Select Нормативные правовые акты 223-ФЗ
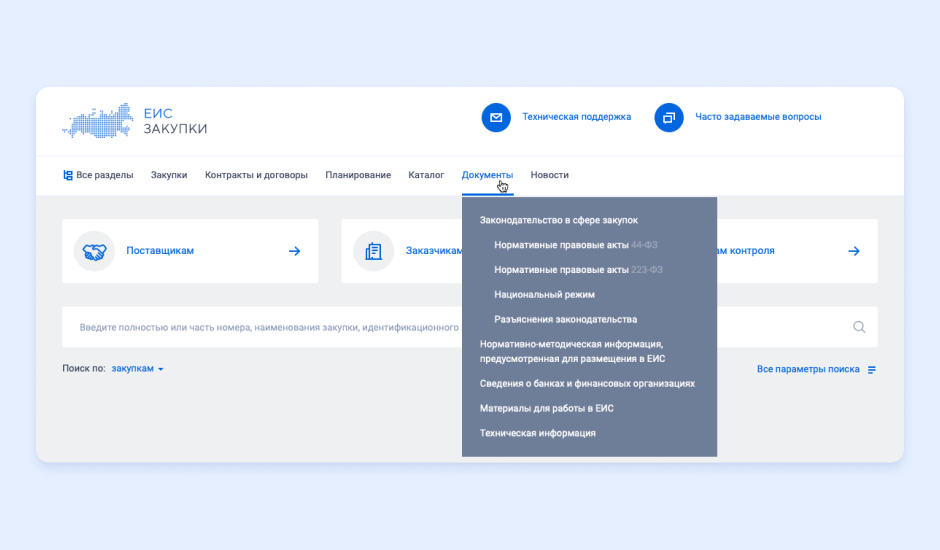Screen dimensions: 940x550 click(x=579, y=270)
